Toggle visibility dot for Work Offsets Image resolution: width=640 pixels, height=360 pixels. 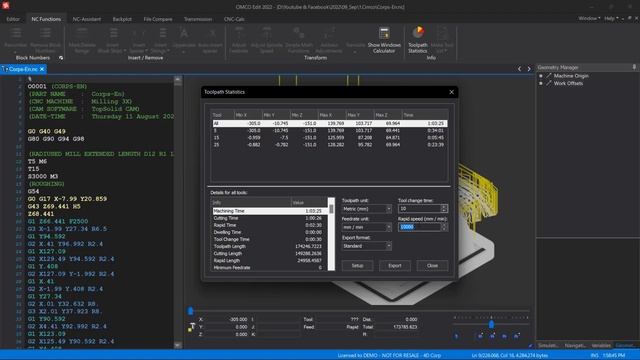pos(541,83)
